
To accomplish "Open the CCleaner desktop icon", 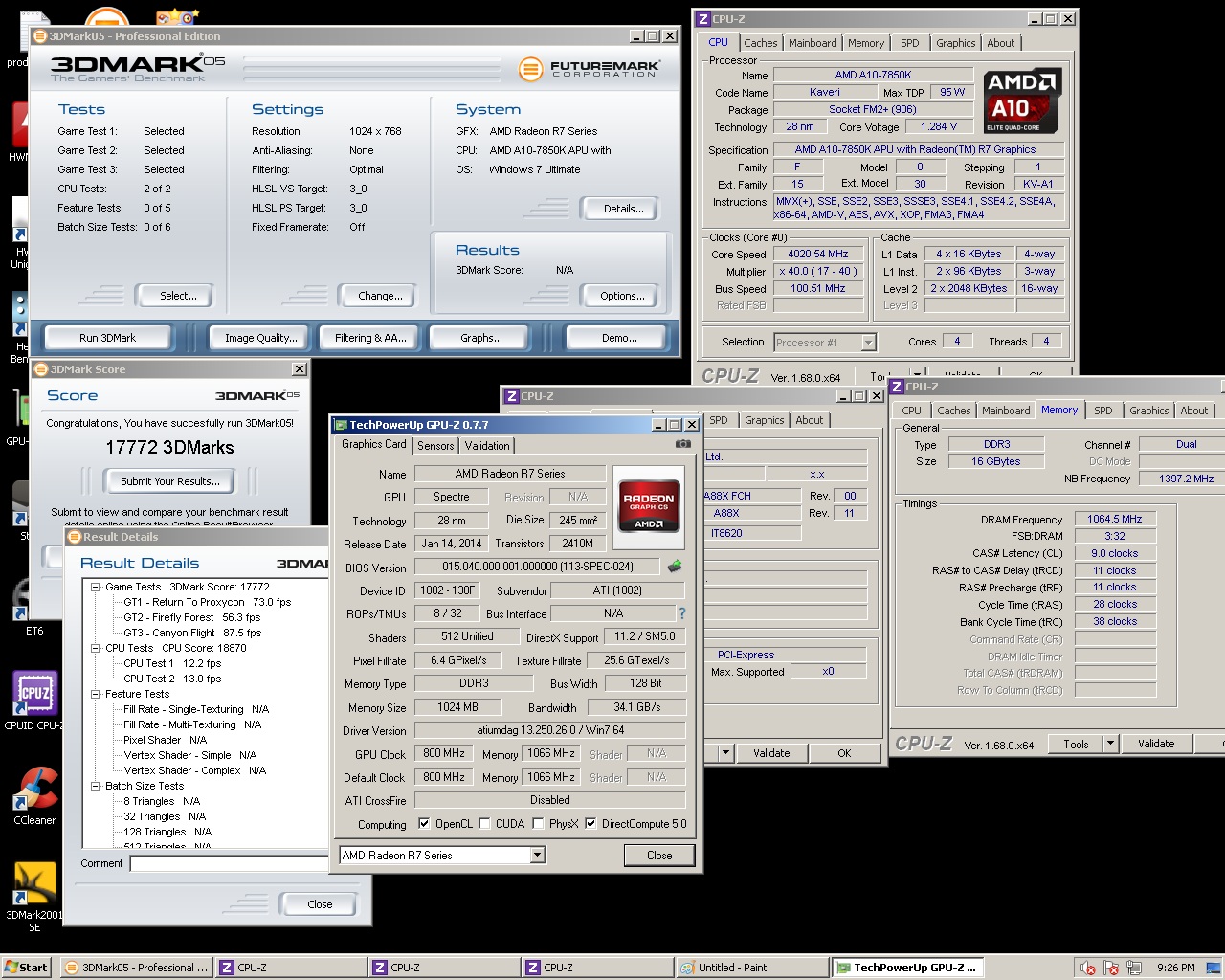I will (x=34, y=796).
